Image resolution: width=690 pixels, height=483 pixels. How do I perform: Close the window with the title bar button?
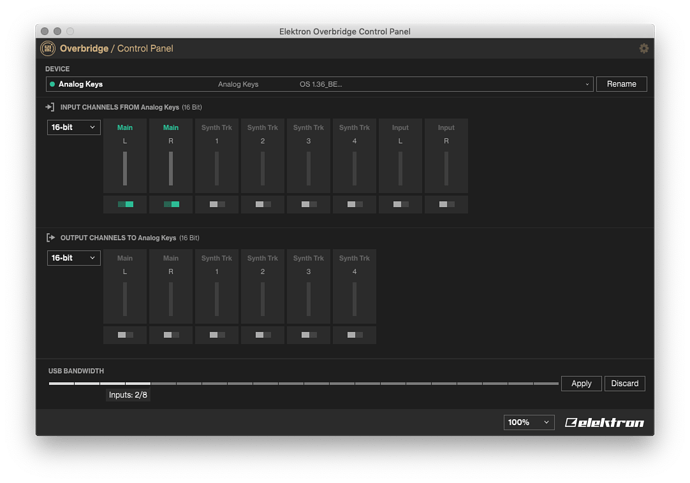pos(44,31)
